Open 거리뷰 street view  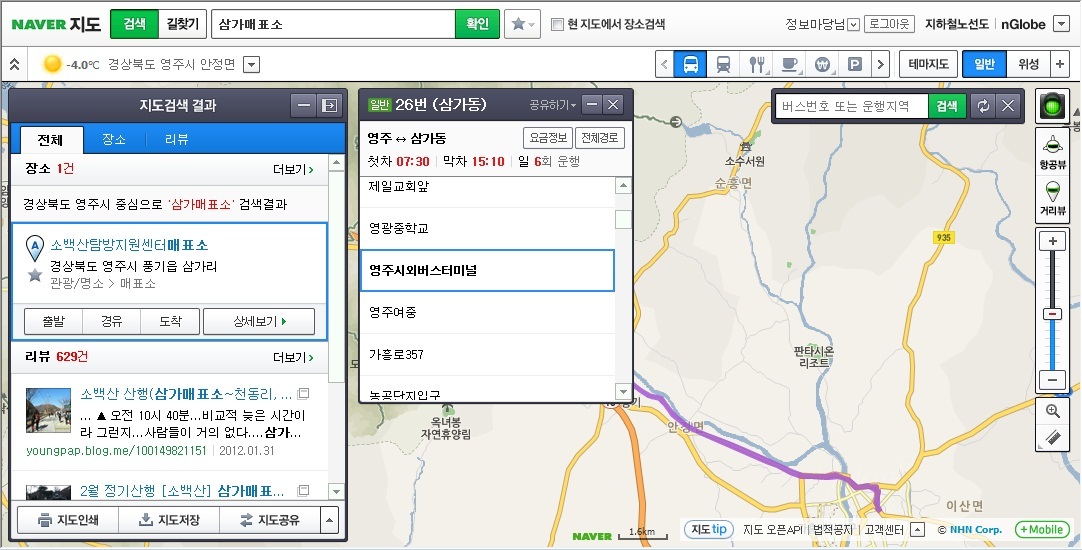point(1052,197)
